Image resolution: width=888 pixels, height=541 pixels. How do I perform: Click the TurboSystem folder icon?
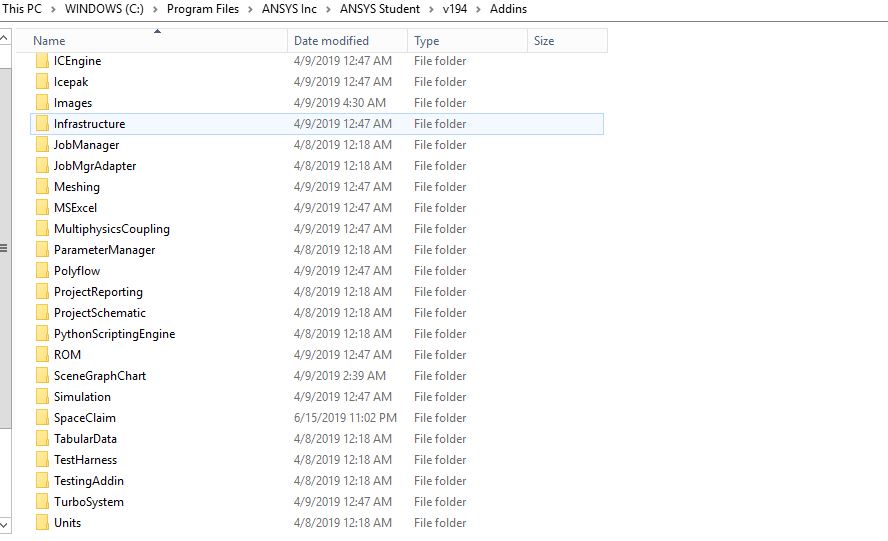[x=42, y=501]
